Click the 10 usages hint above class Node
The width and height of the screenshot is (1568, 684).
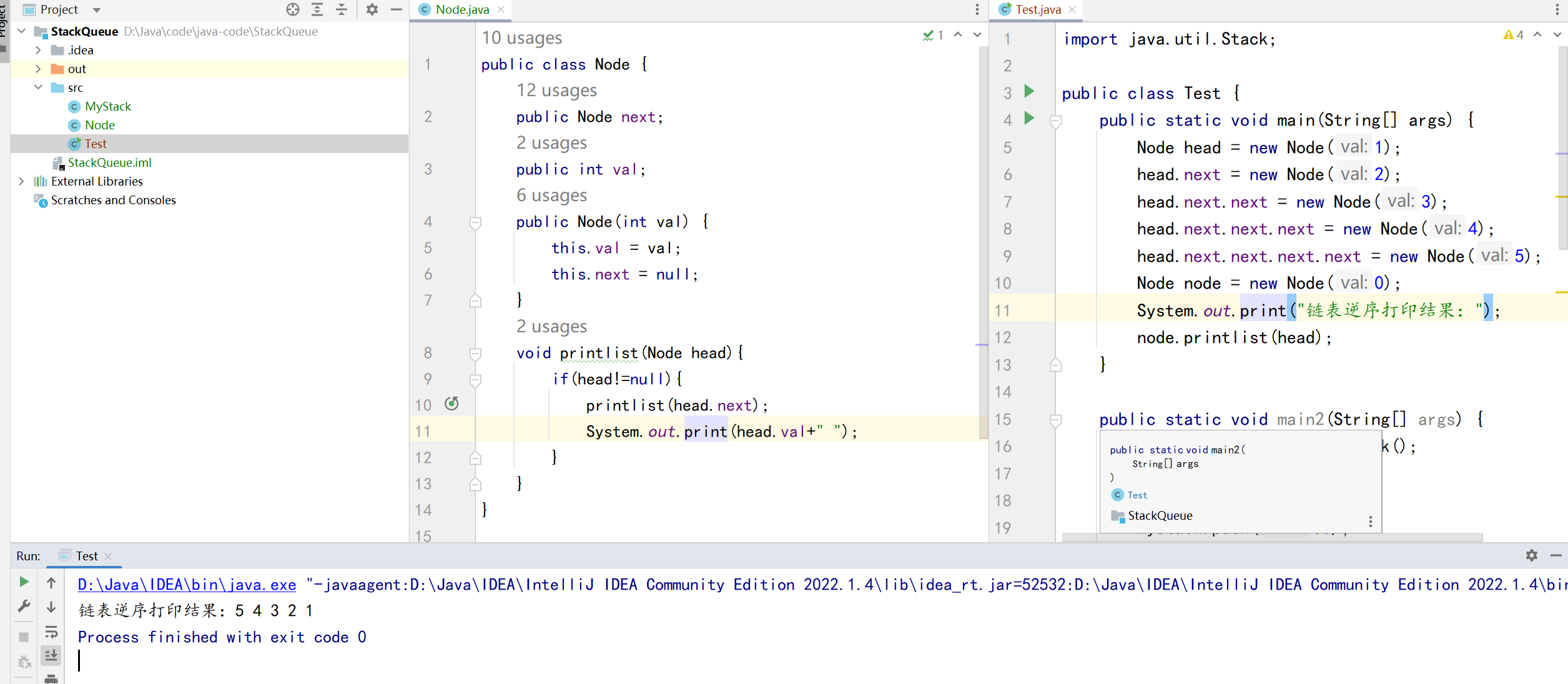tap(521, 38)
